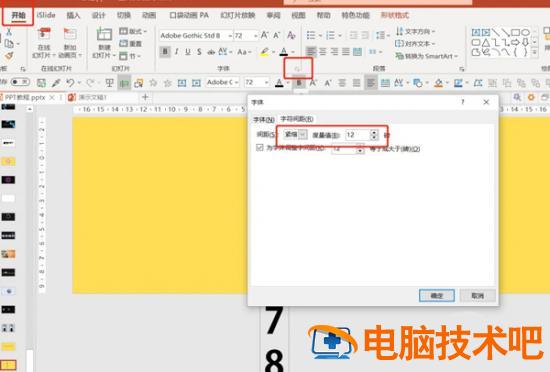550x372 pixels.
Task: Select the oval shape in shapes gallery
Action: (525, 33)
